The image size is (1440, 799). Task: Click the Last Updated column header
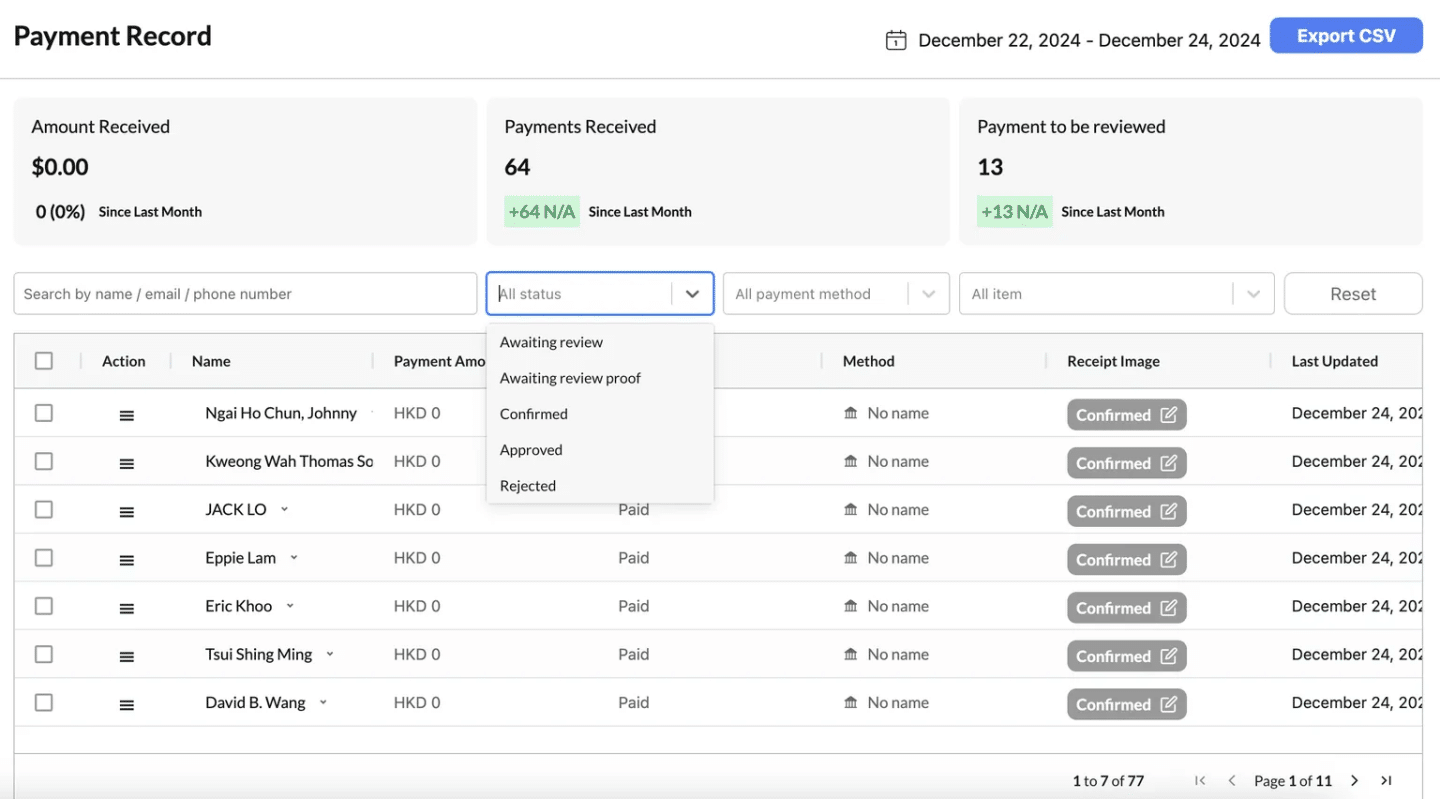(x=1334, y=361)
